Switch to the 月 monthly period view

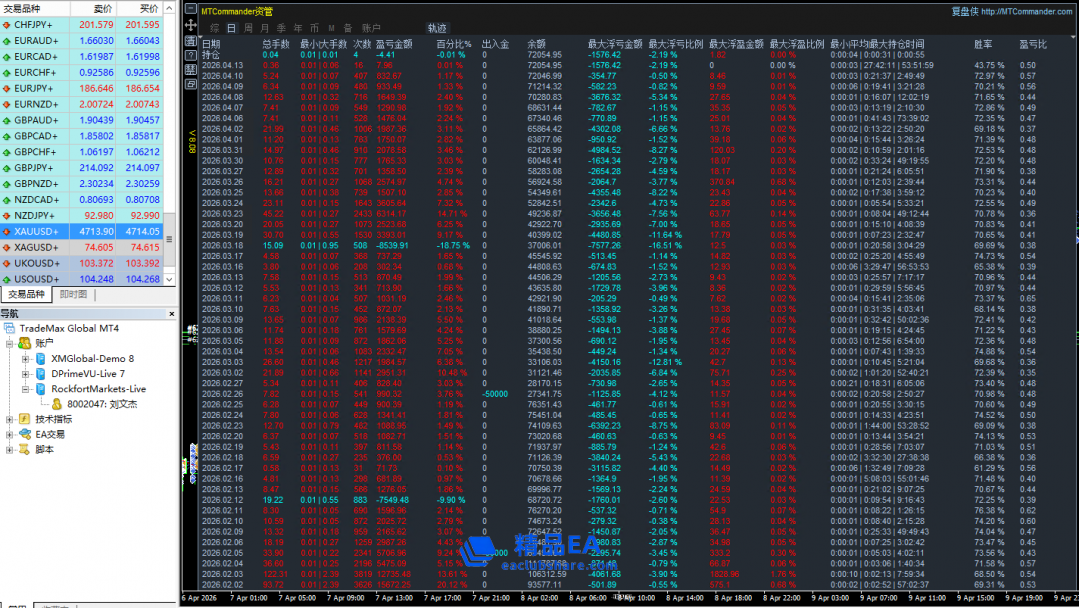tap(264, 28)
